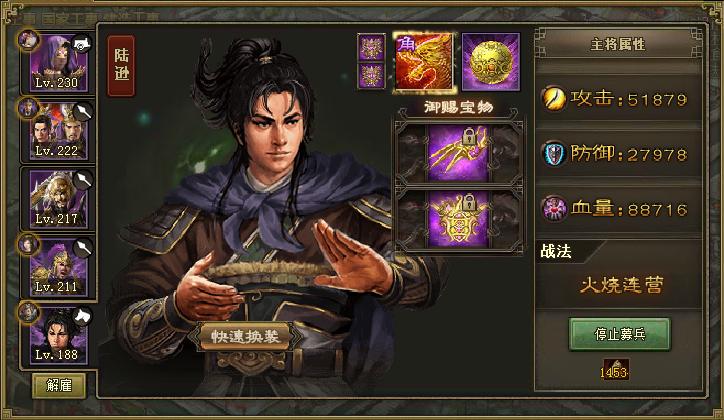Select the Lv. 217 armored general portrait
Screen dimensions: 724x420
coord(58,199)
